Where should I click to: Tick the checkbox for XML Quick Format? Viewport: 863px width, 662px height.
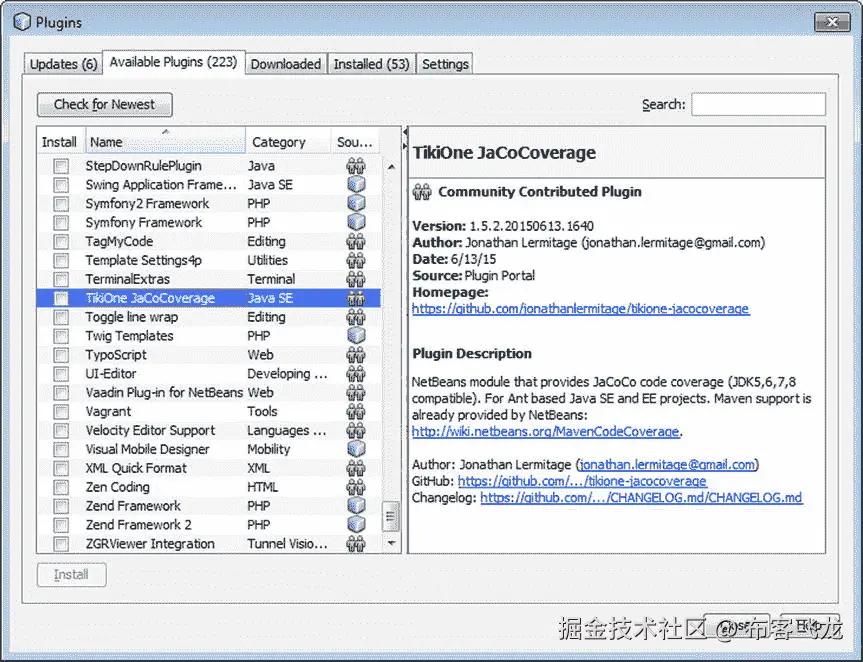(x=60, y=468)
